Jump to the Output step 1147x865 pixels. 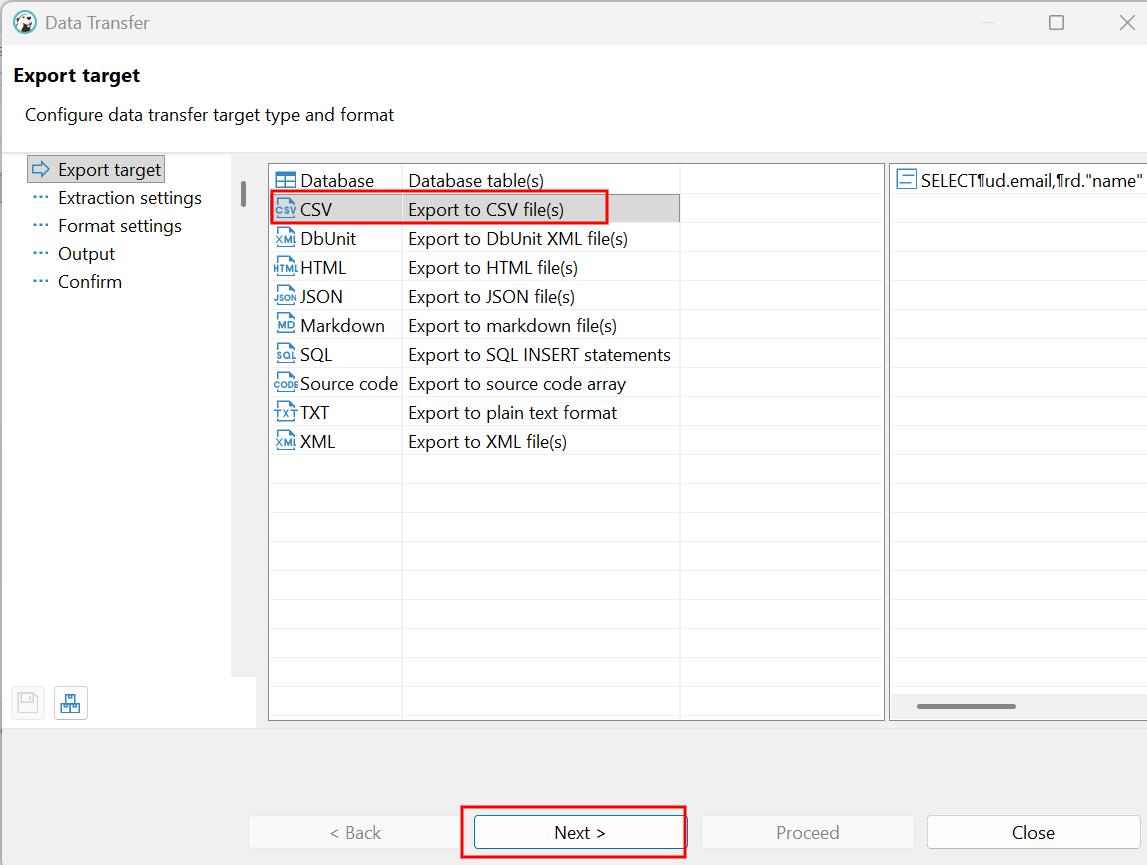[86, 254]
